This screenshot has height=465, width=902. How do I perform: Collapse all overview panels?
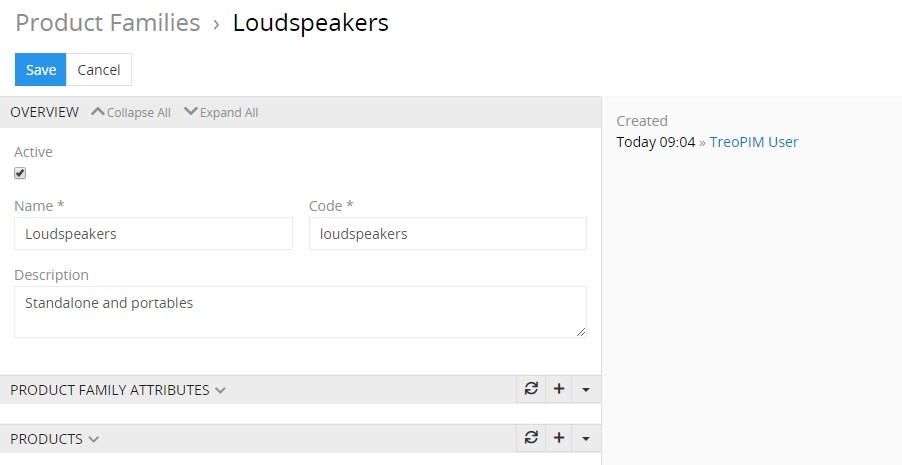tap(131, 112)
